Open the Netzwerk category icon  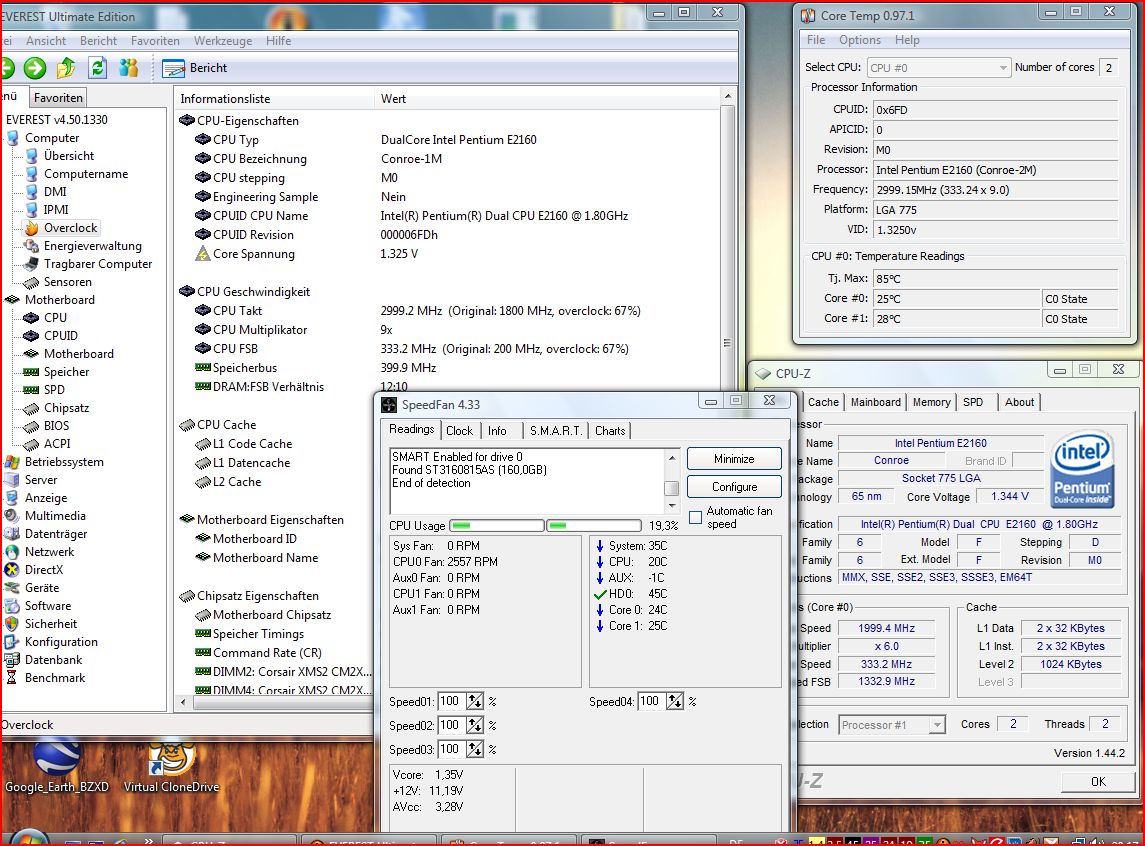(12, 552)
